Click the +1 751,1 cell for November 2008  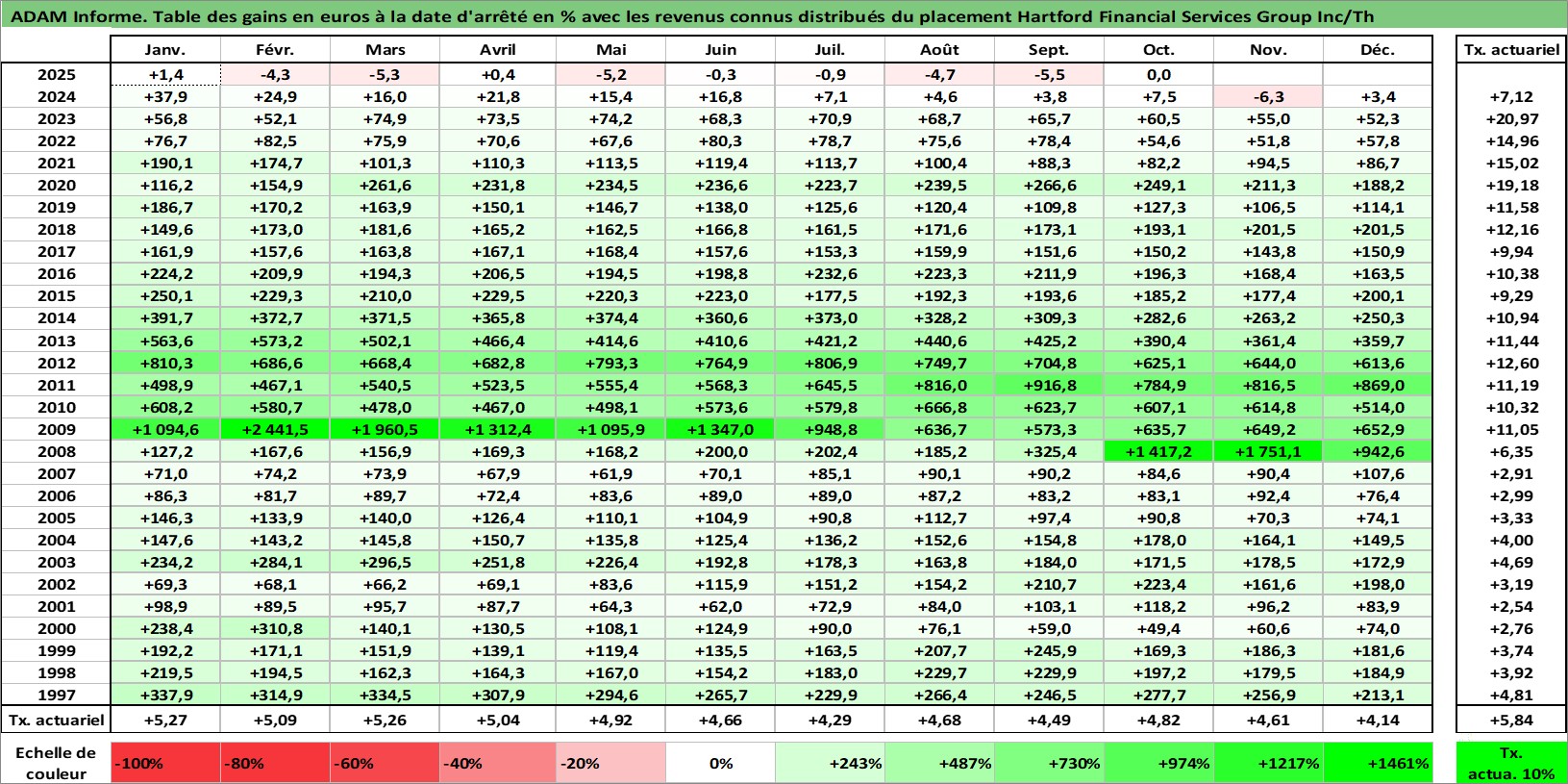(x=1268, y=451)
